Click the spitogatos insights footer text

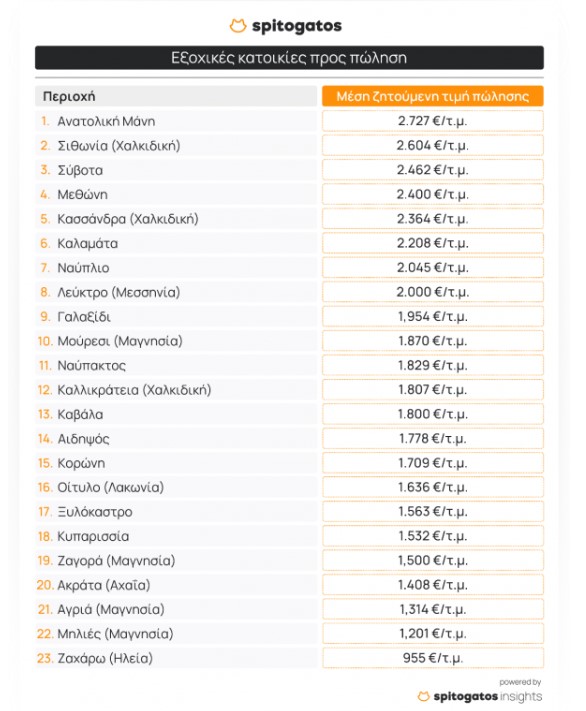pos(488,696)
